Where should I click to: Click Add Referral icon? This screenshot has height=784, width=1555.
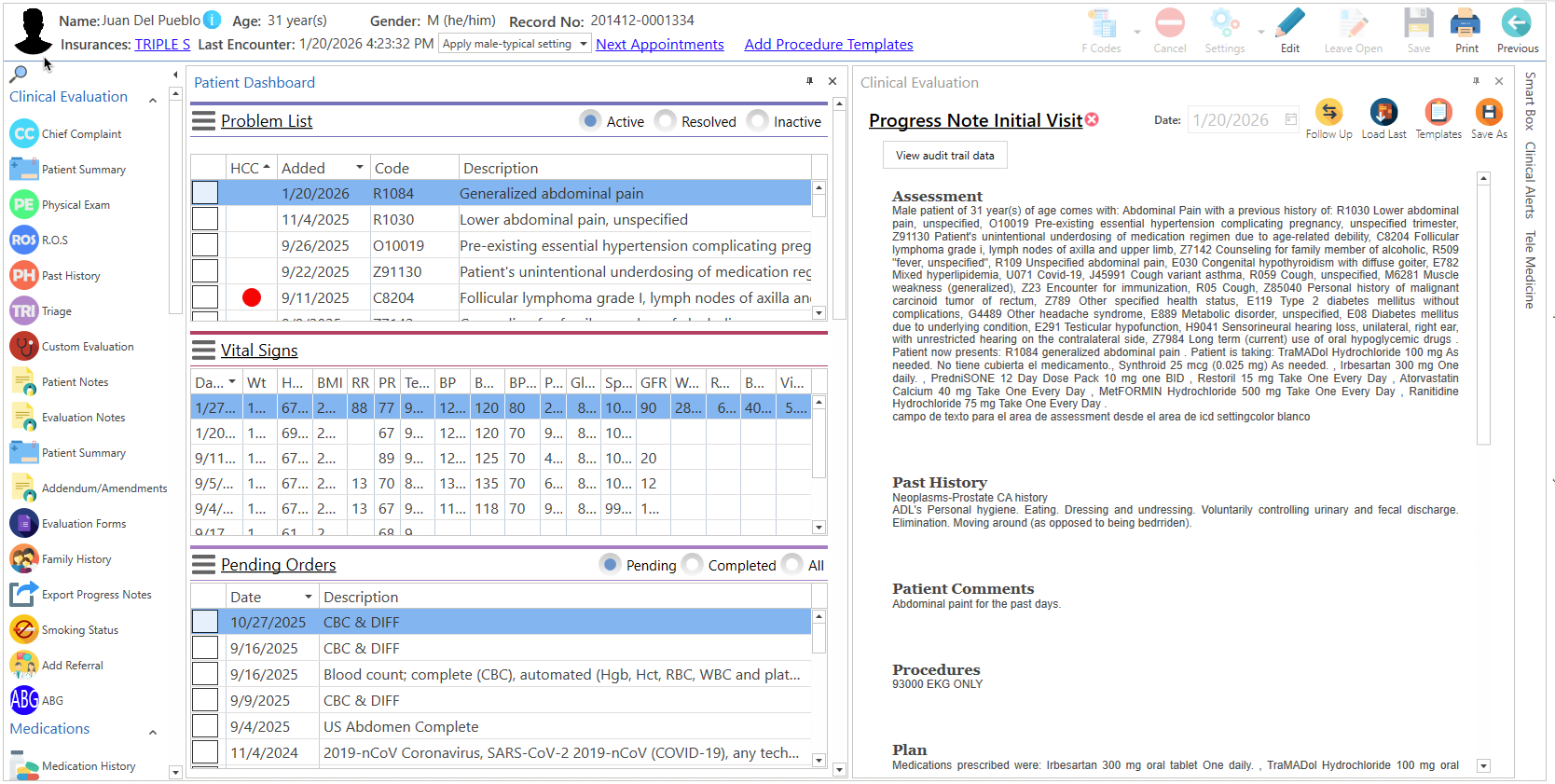(x=24, y=666)
